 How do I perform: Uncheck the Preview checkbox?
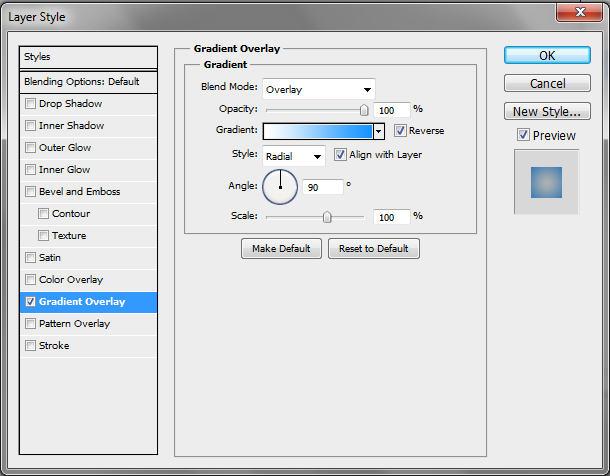click(523, 135)
